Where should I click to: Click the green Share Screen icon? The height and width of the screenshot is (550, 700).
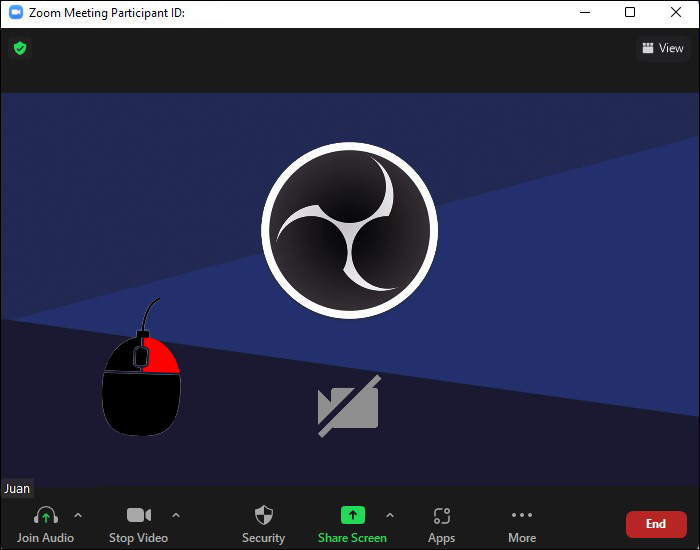click(x=353, y=515)
